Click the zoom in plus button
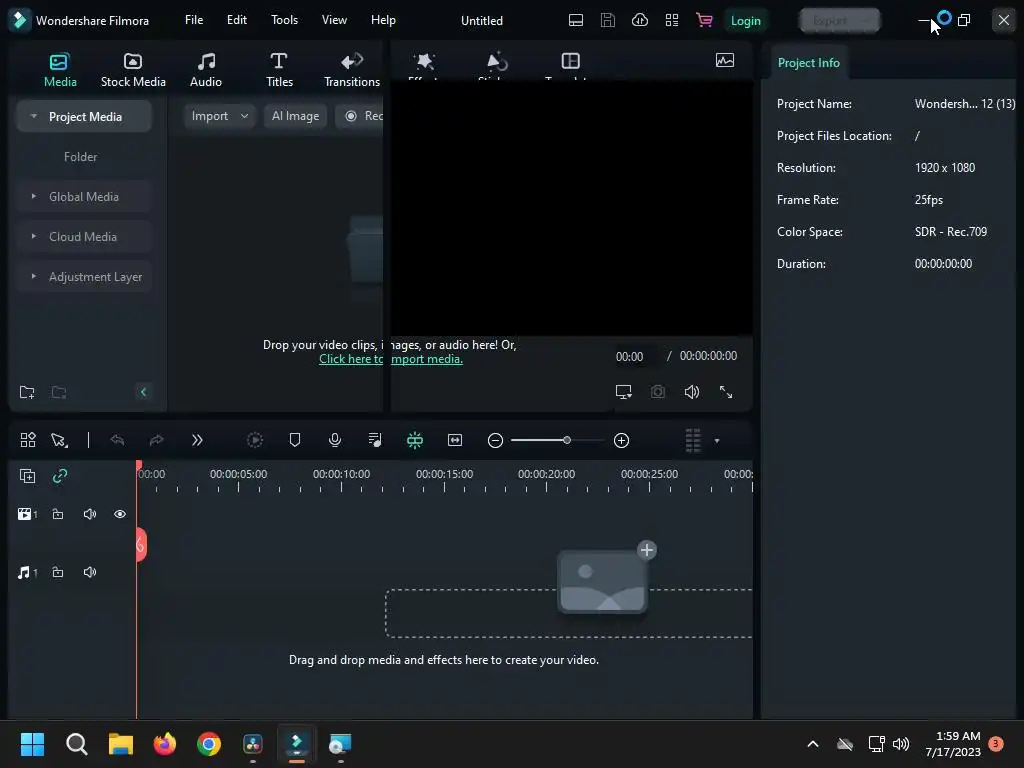 click(621, 440)
